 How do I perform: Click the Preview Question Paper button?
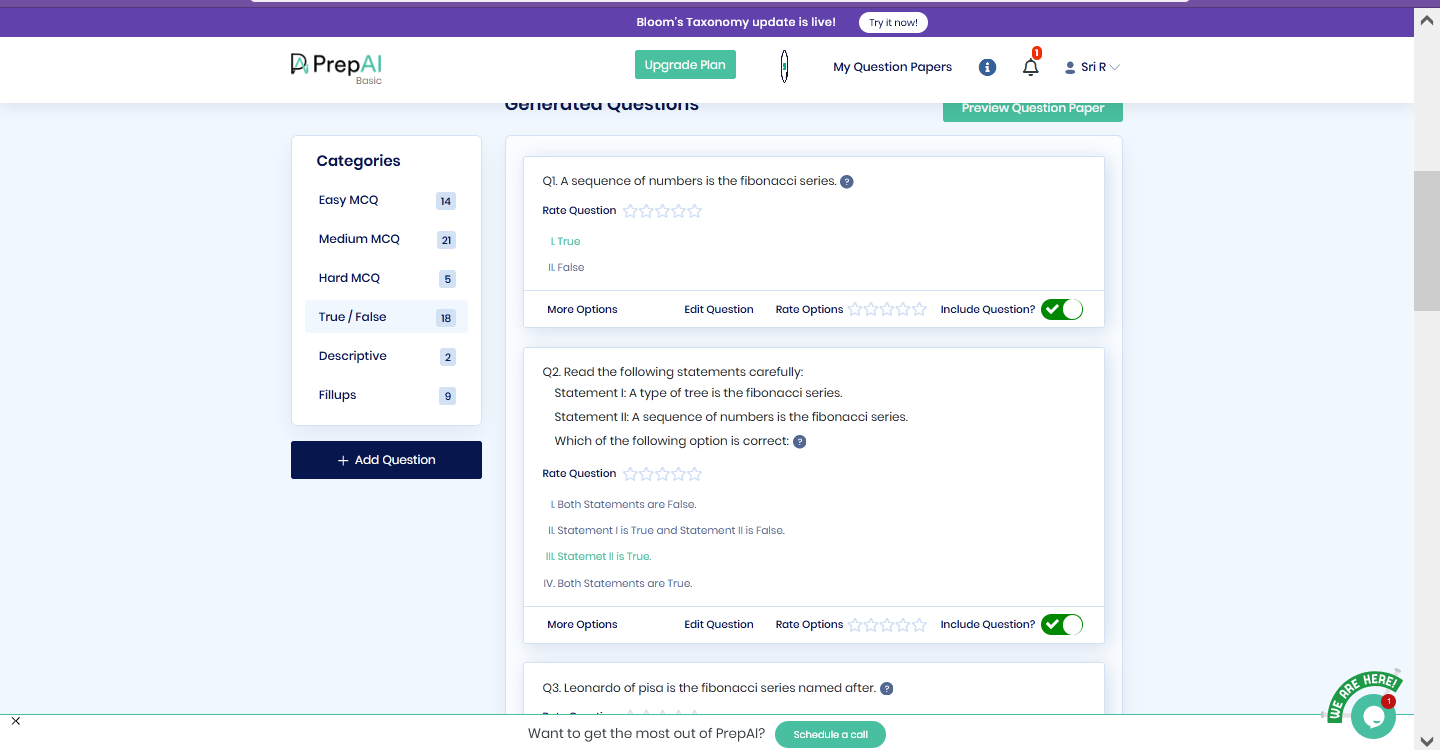pyautogui.click(x=1032, y=108)
